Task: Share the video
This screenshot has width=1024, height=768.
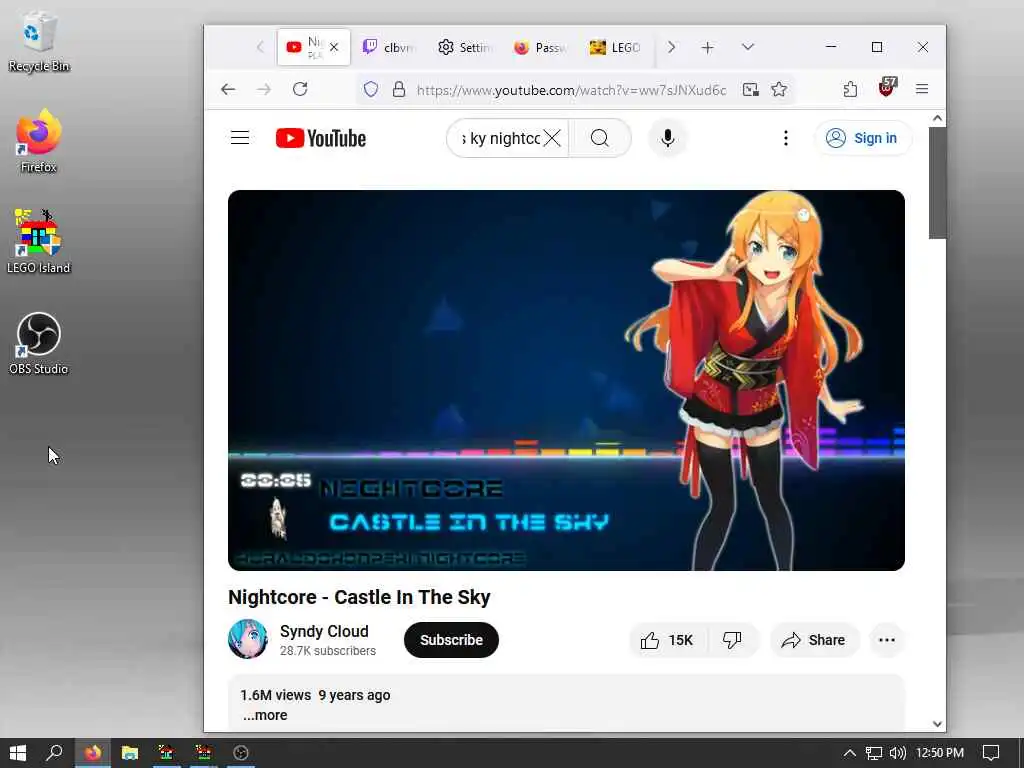Action: (x=814, y=640)
